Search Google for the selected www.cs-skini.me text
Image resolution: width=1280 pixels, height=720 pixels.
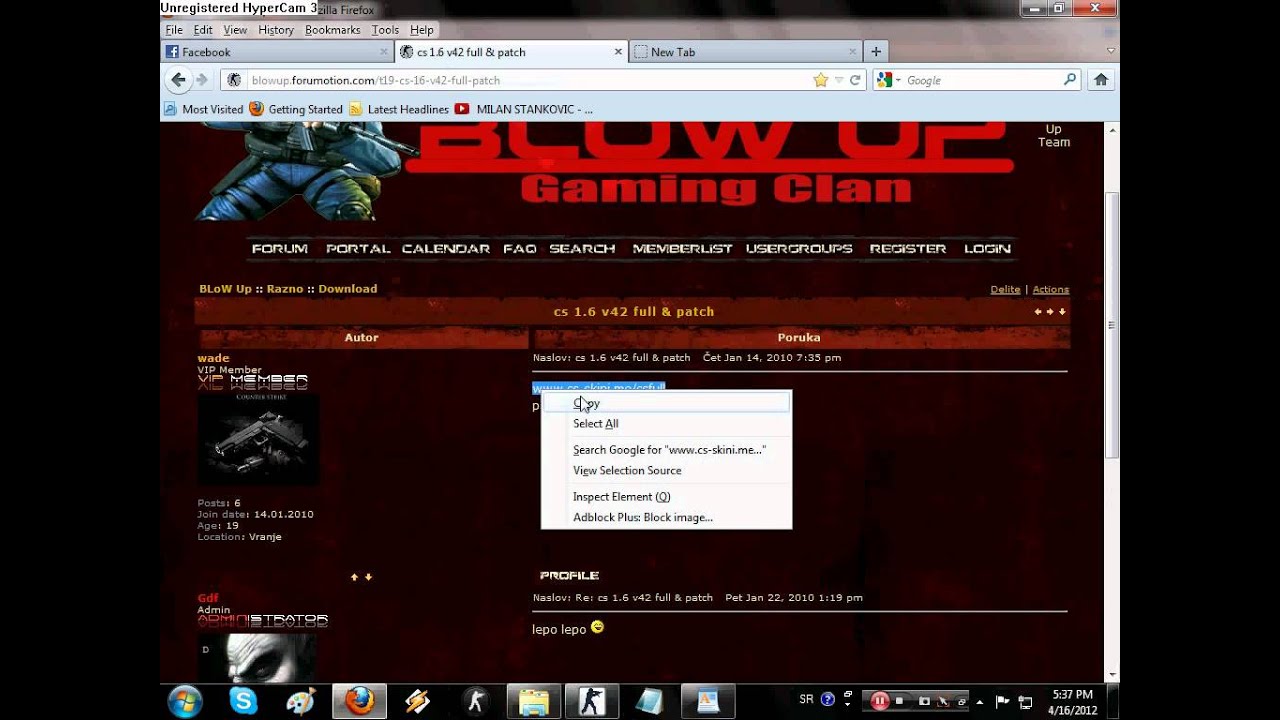[x=666, y=450]
